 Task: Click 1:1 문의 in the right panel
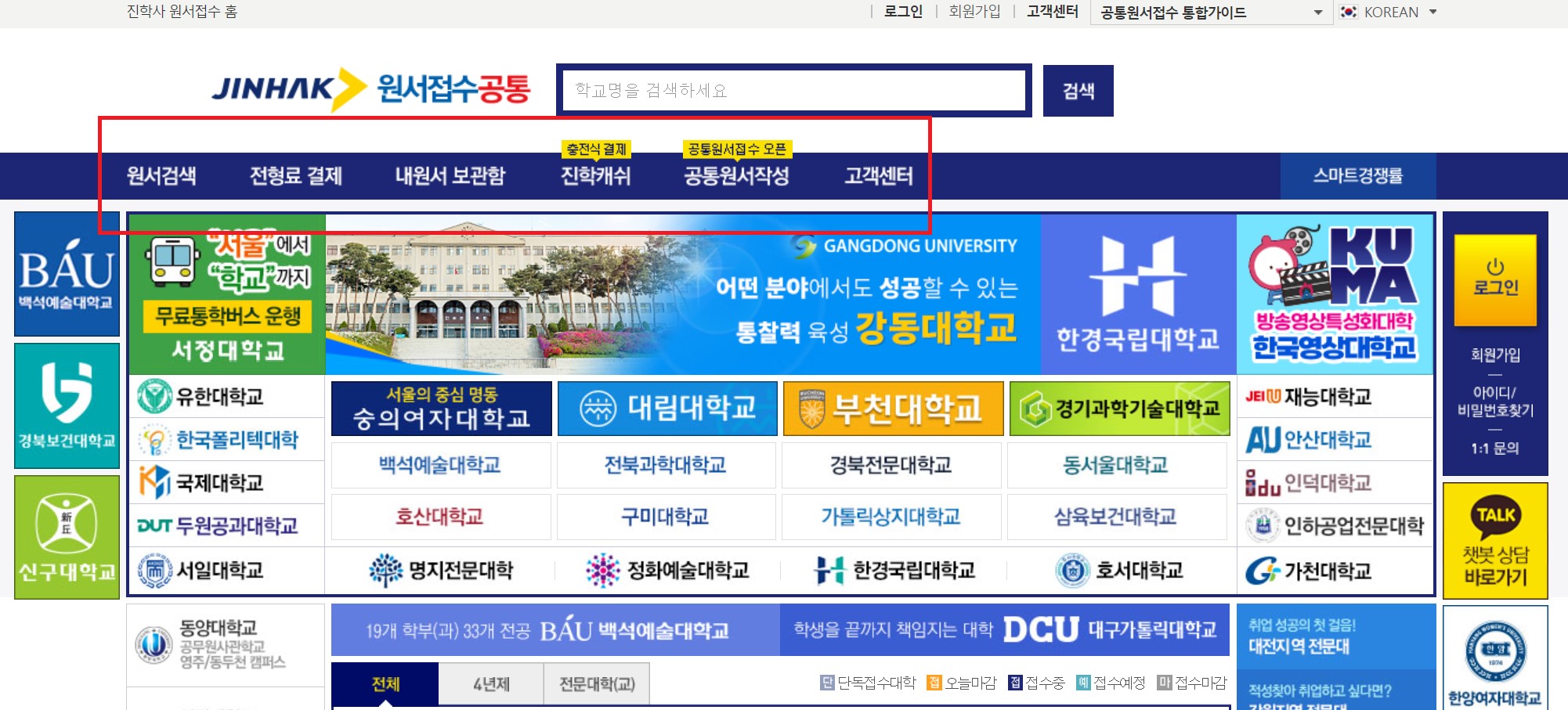tap(1495, 449)
